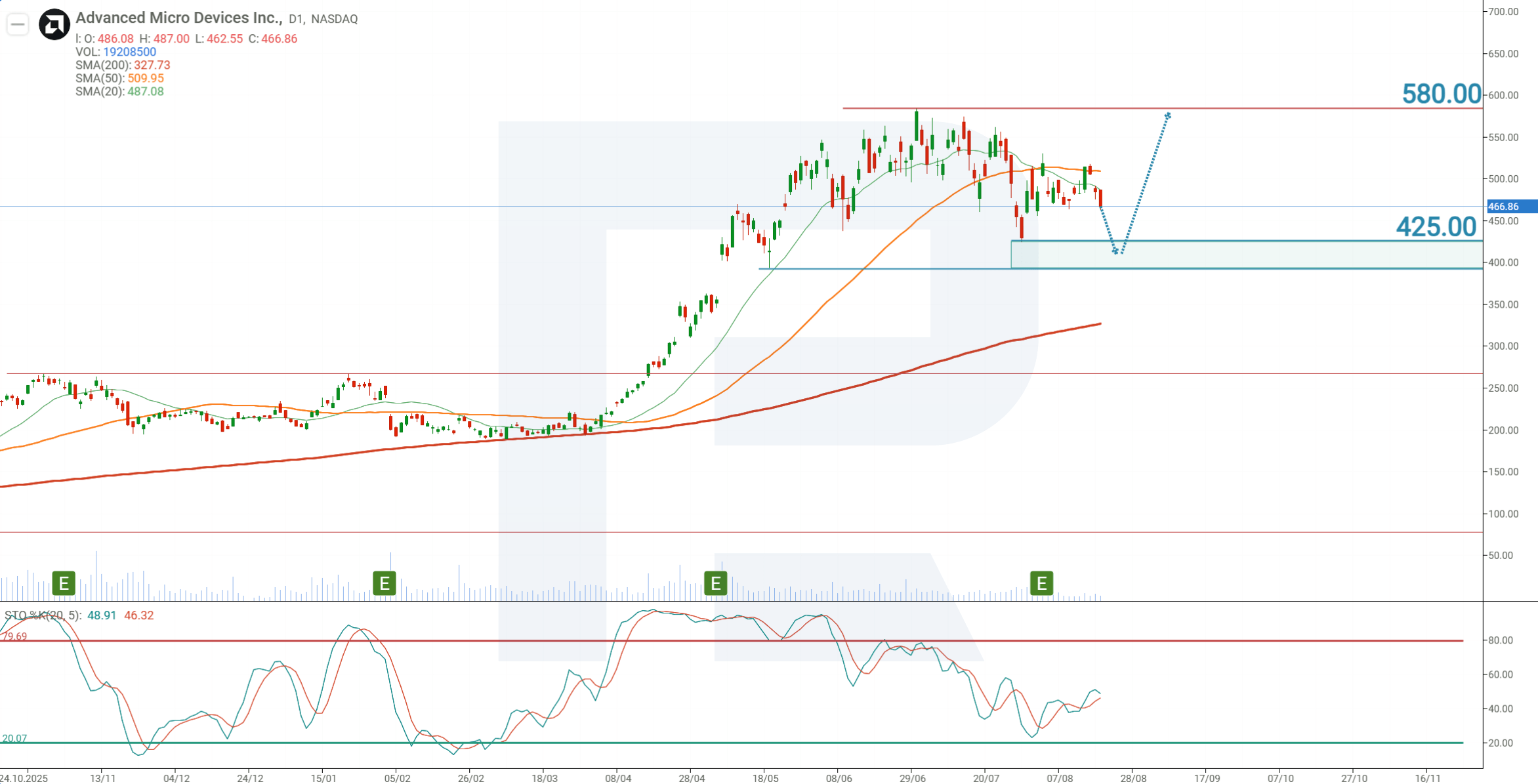The width and height of the screenshot is (1538, 784).
Task: Click the '18/05' date axis label
Action: pyautogui.click(x=766, y=778)
